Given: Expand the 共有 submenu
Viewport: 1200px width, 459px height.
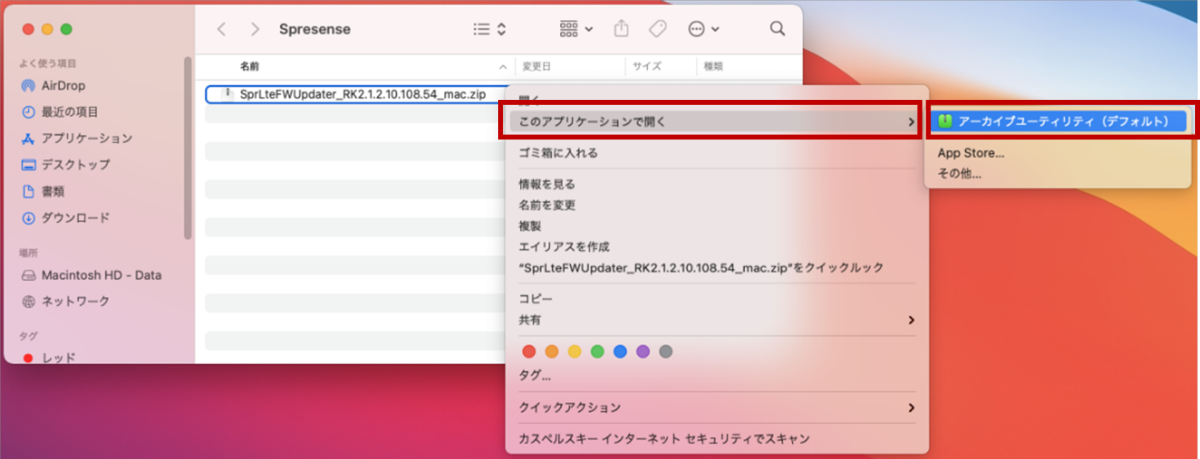Looking at the screenshot, I should [715, 320].
